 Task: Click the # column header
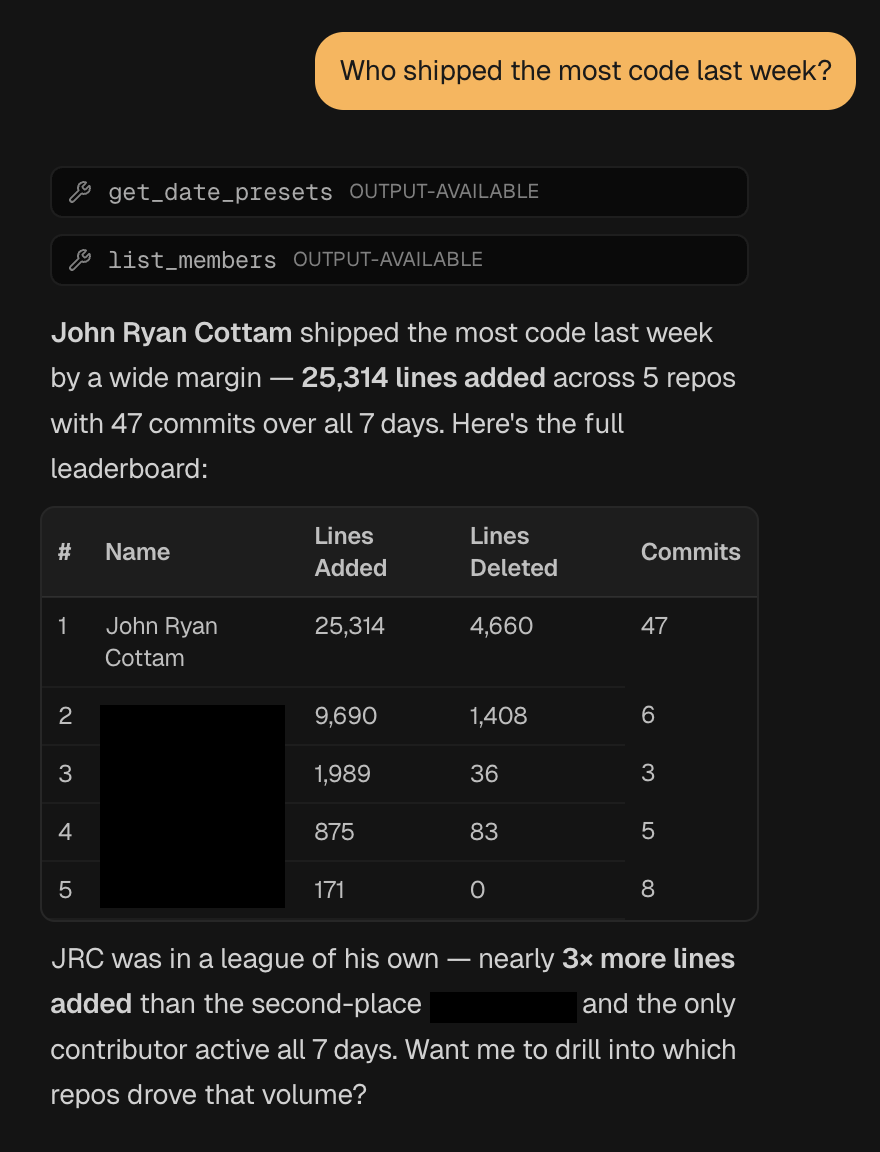(62, 551)
